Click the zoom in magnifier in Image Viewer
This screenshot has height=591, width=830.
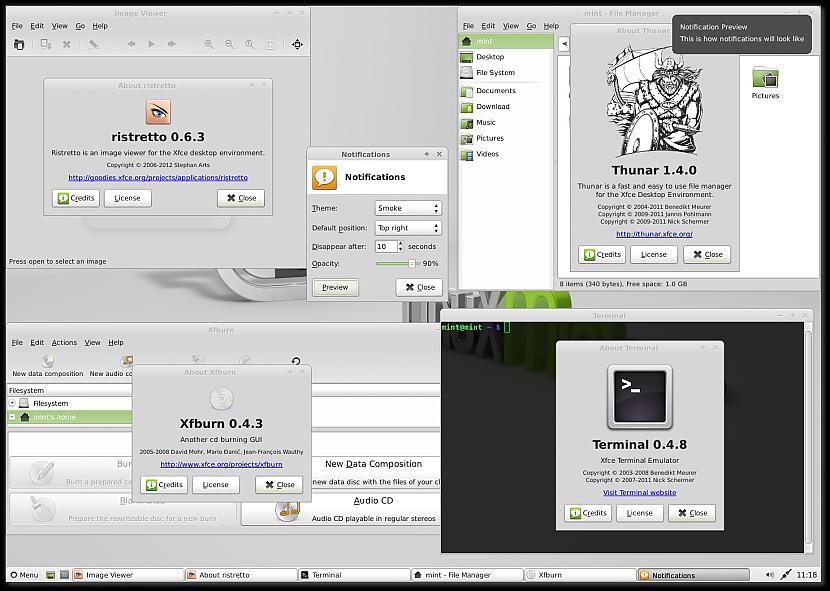209,44
